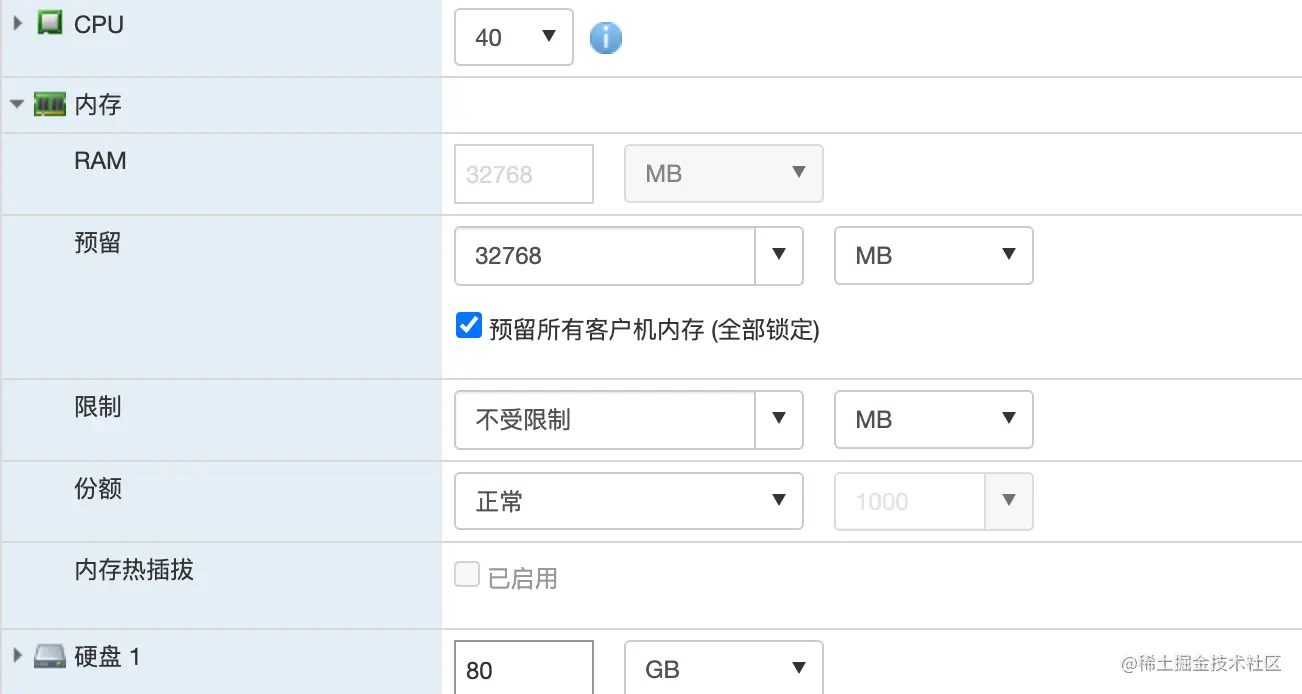Click the 内存热插拔 row label
The height and width of the screenshot is (694, 1302).
134,570
